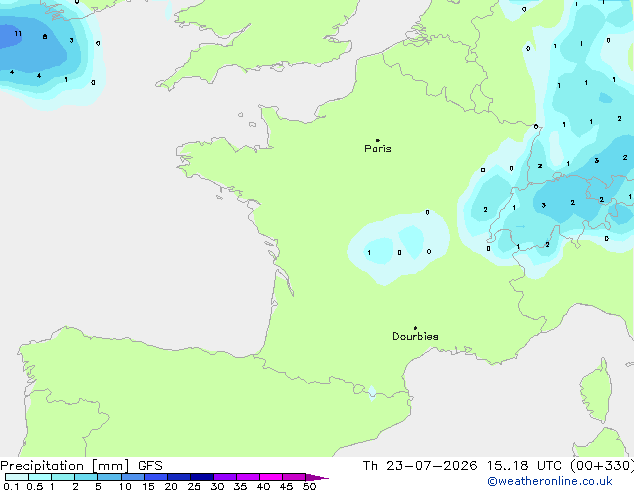Click the over-50 mm arrow swatch
634x490 pixels.
[316, 477]
